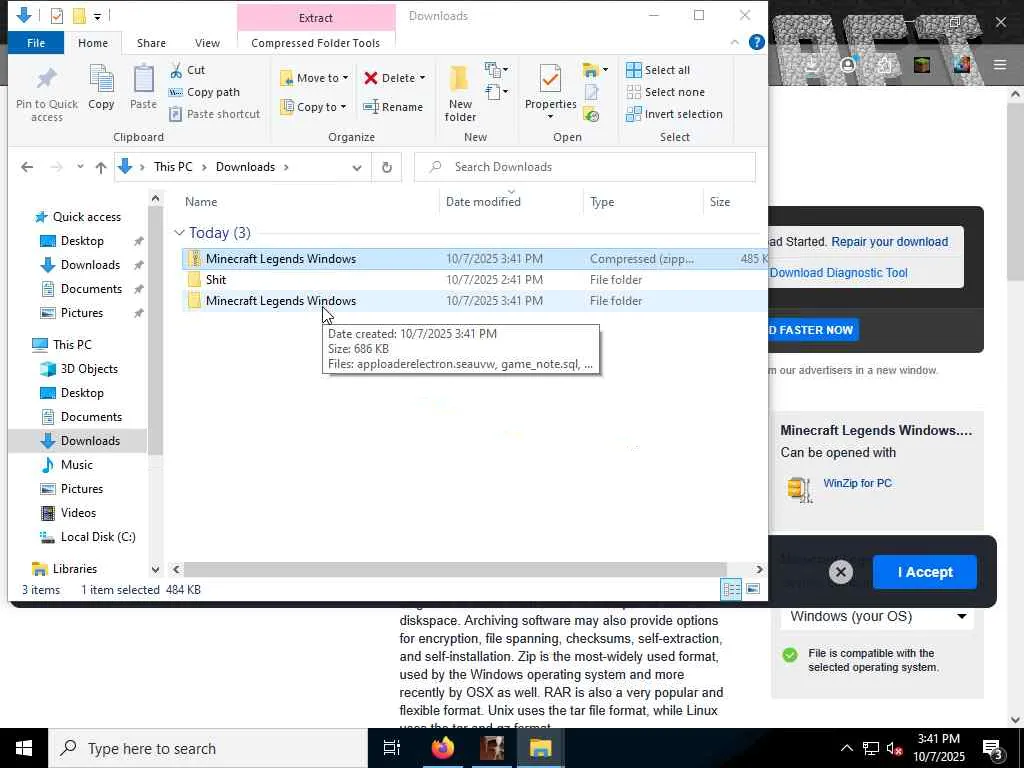Switch to the Share ribbon tab
Screen dimensions: 1024x768
click(151, 43)
